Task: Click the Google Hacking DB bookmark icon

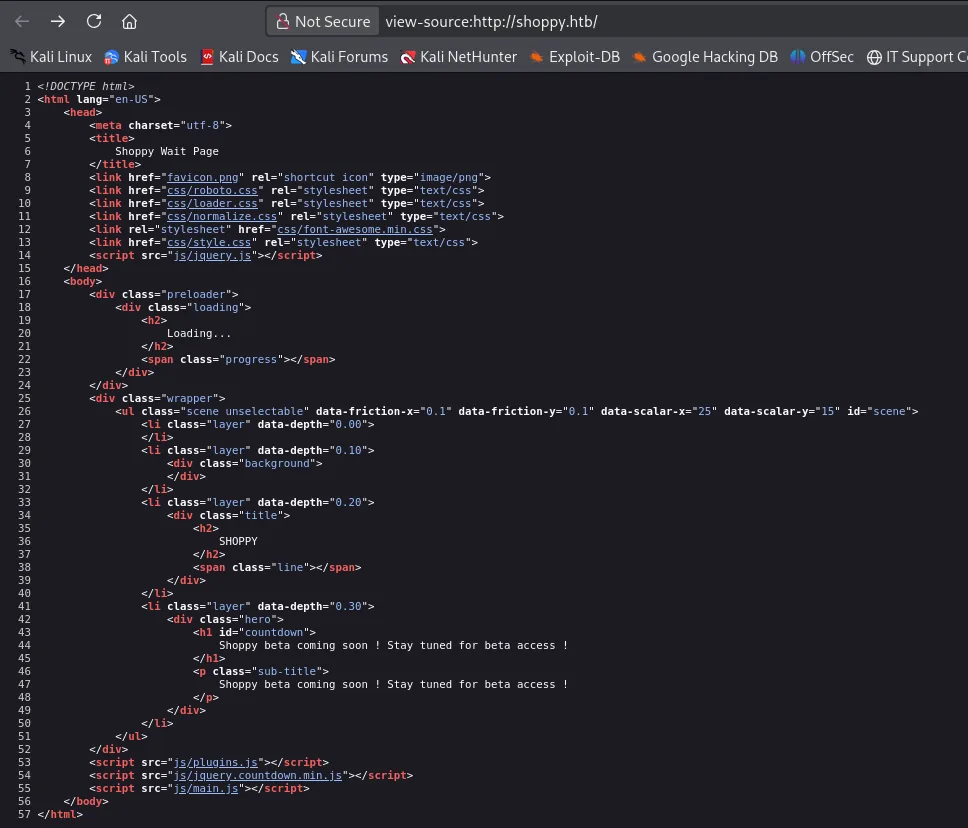Action: tap(640, 57)
